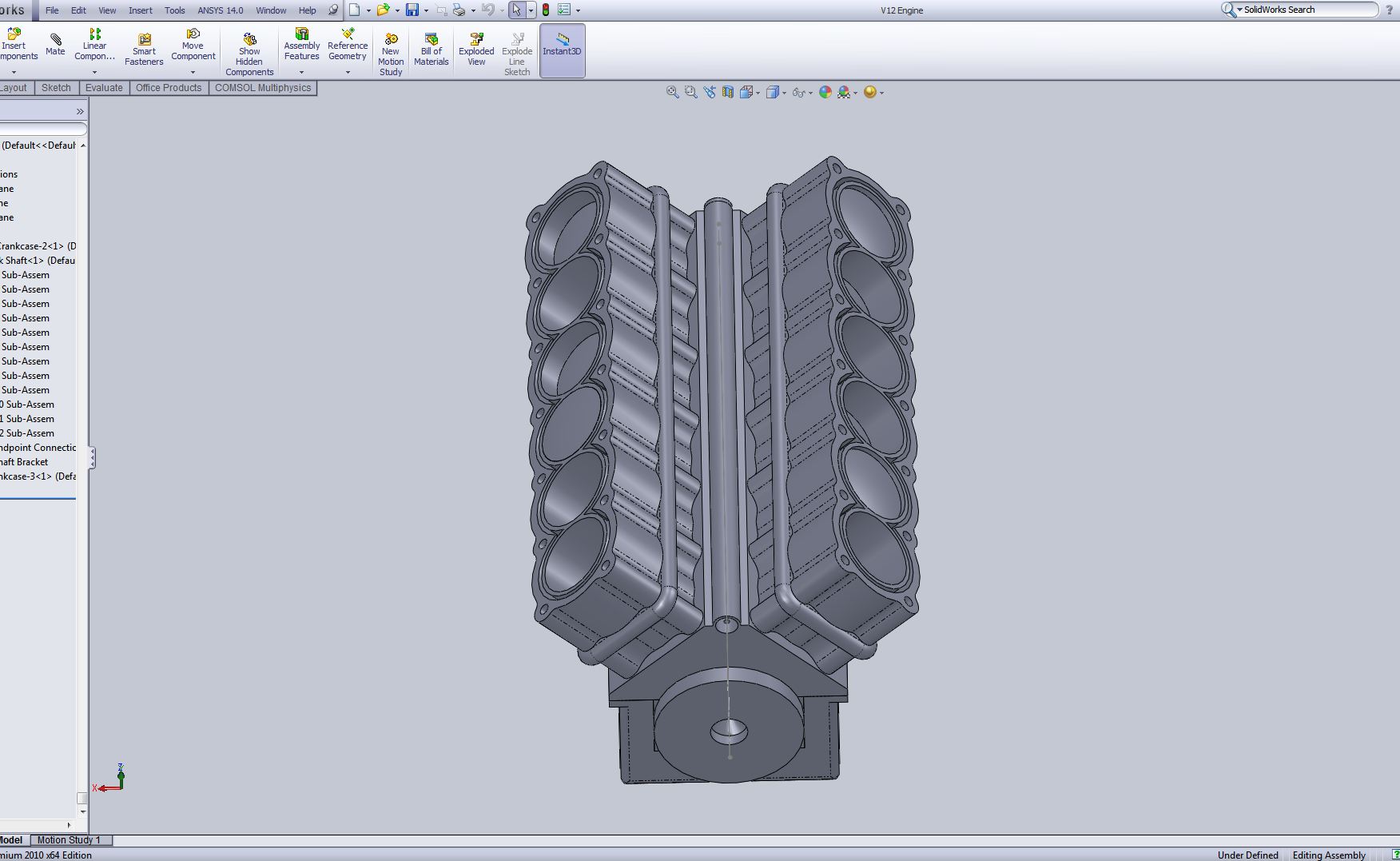Open Assembly Features

(x=302, y=45)
